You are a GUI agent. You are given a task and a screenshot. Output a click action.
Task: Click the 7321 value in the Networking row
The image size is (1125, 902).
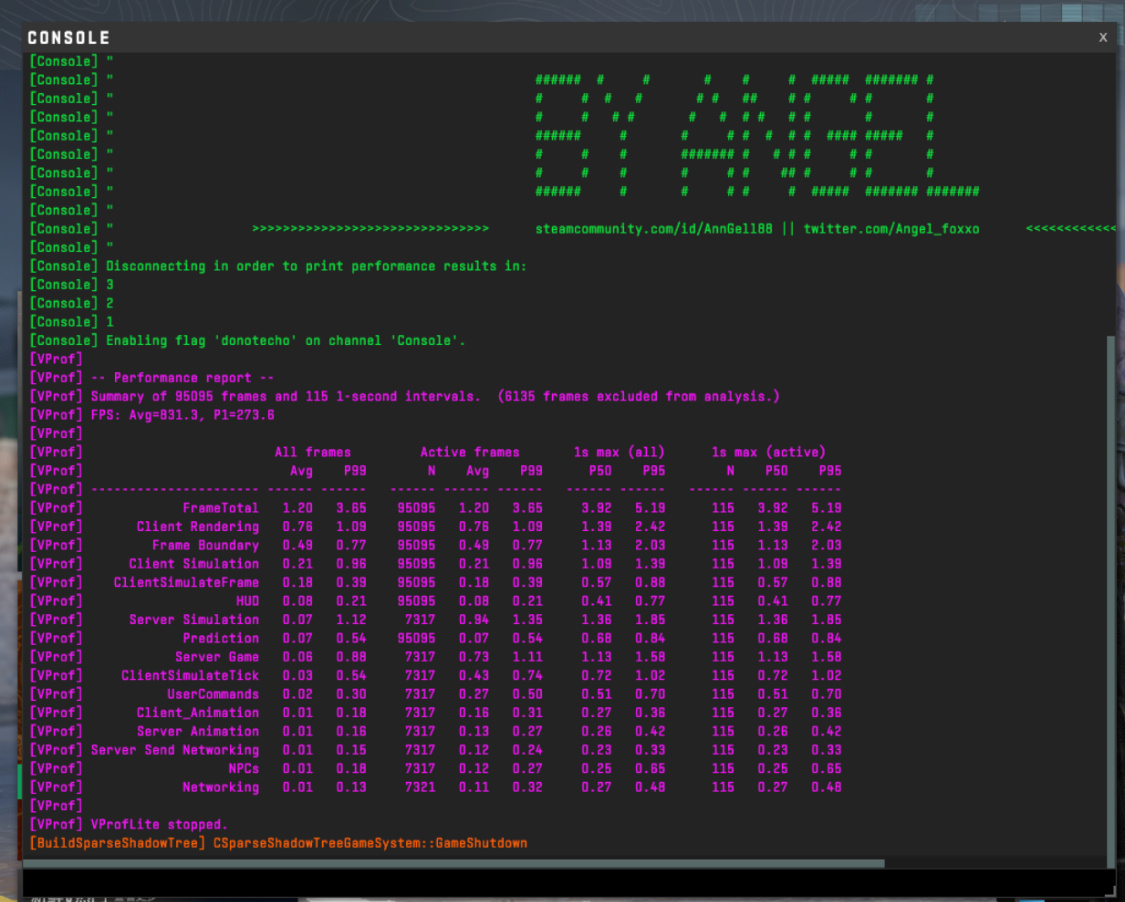[420, 788]
